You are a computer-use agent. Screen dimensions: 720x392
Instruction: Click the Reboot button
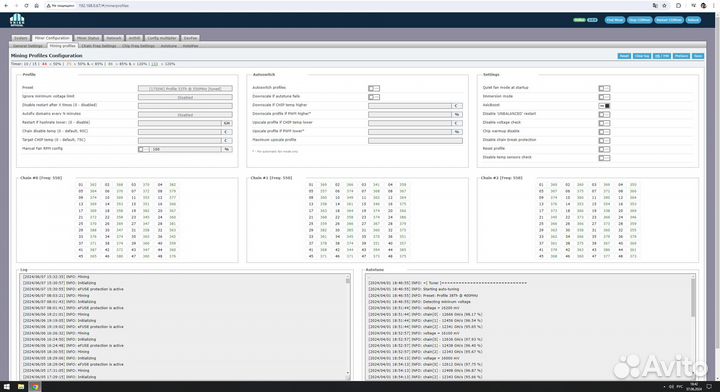click(693, 20)
